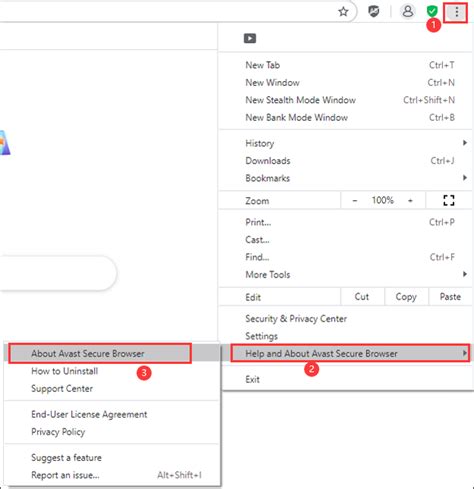Select How to Uninstall
This screenshot has width=474, height=489.
112,371
